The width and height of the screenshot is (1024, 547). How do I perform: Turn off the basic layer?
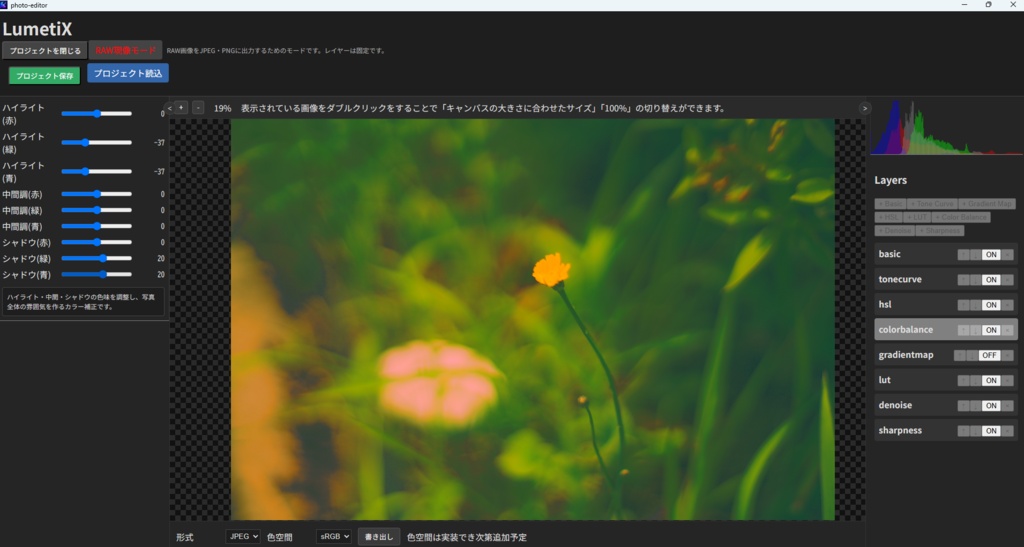(991, 255)
